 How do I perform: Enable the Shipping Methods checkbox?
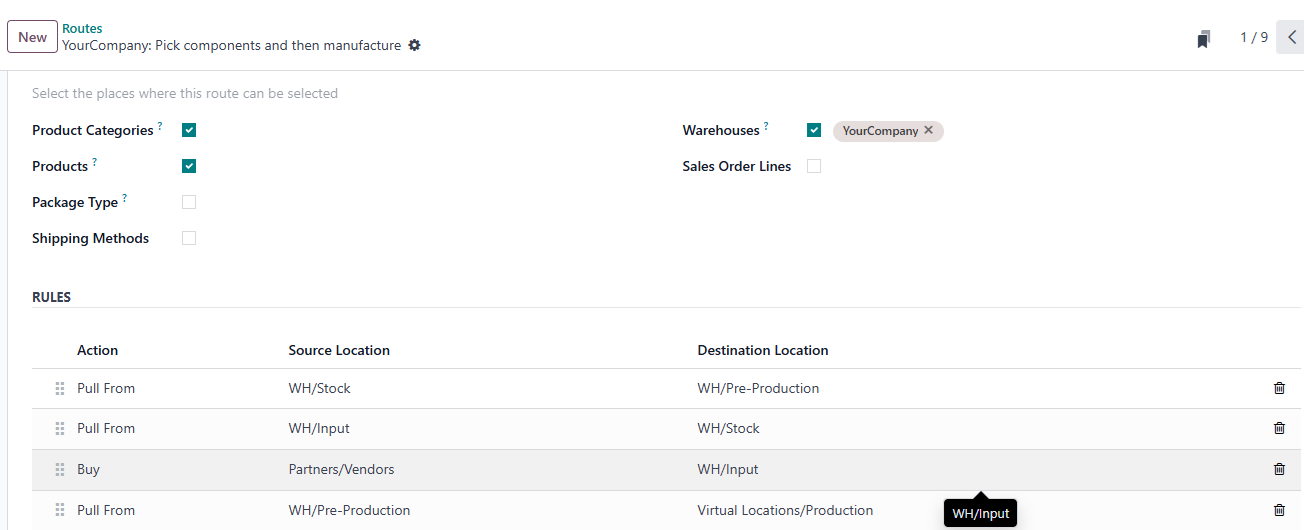click(x=189, y=238)
